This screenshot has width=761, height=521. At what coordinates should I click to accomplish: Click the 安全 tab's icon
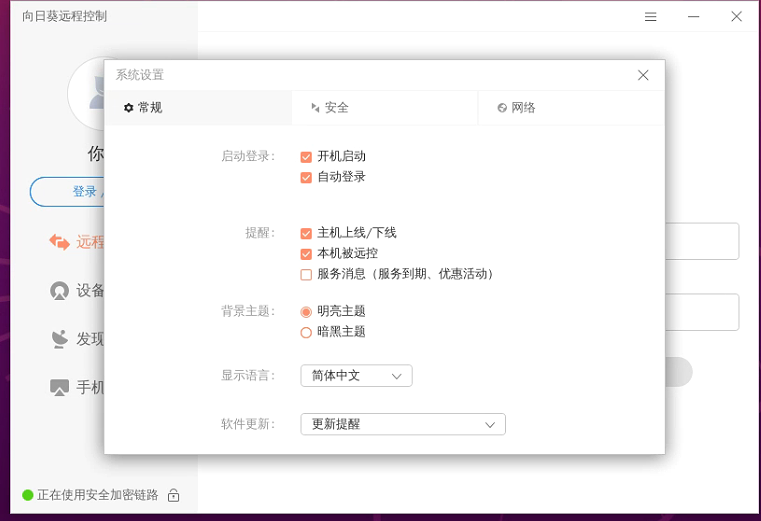[315, 108]
